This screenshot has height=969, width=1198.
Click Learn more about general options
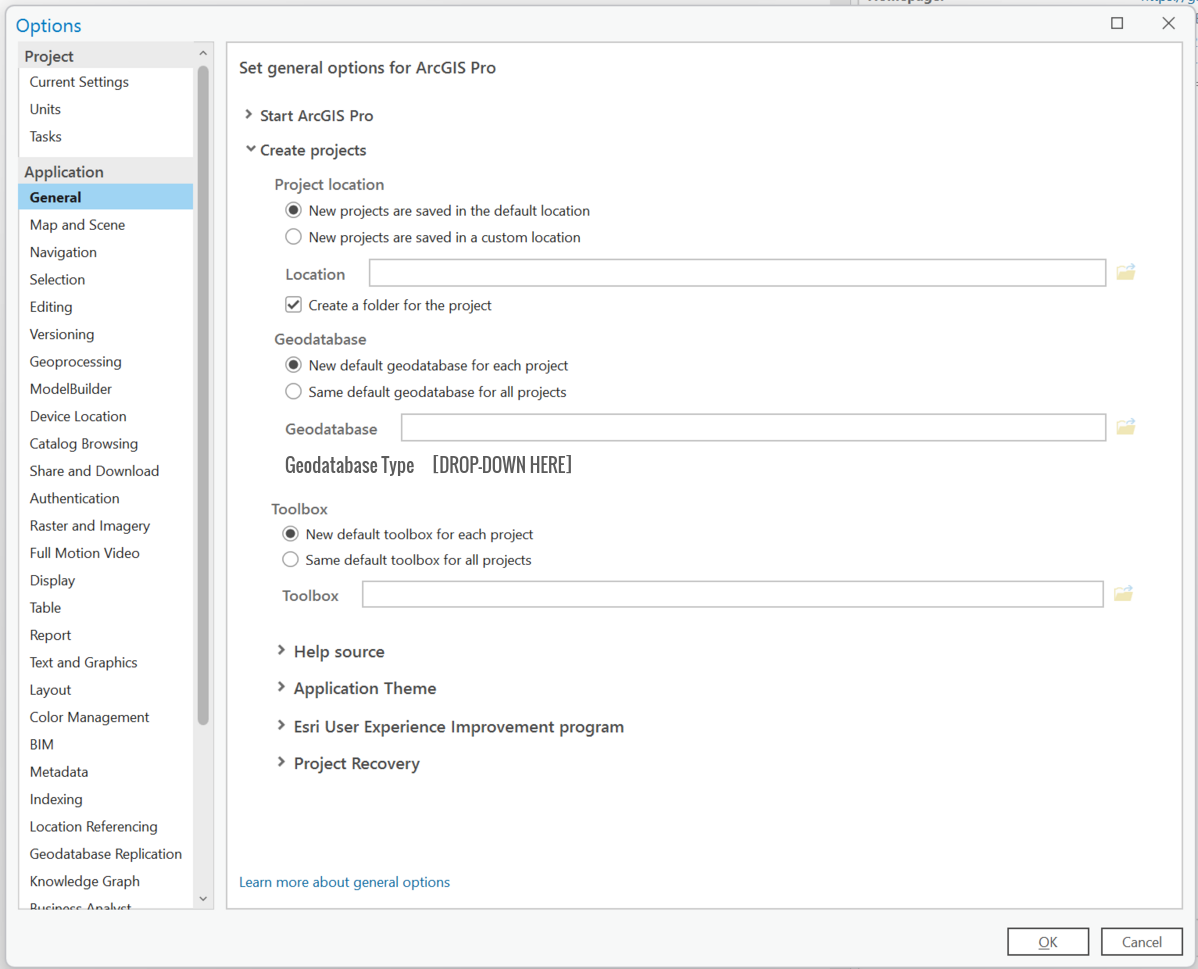[344, 882]
